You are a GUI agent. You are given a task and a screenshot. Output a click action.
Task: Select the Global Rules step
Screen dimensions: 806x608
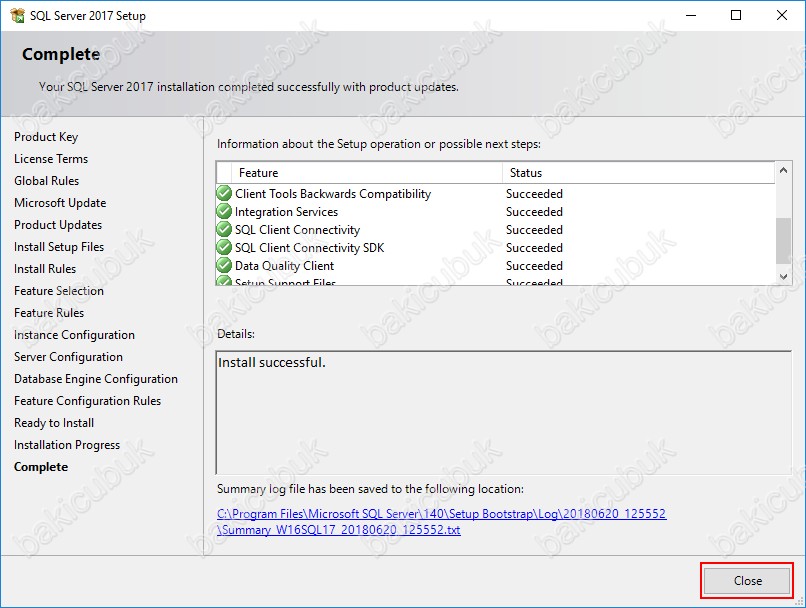coord(47,181)
